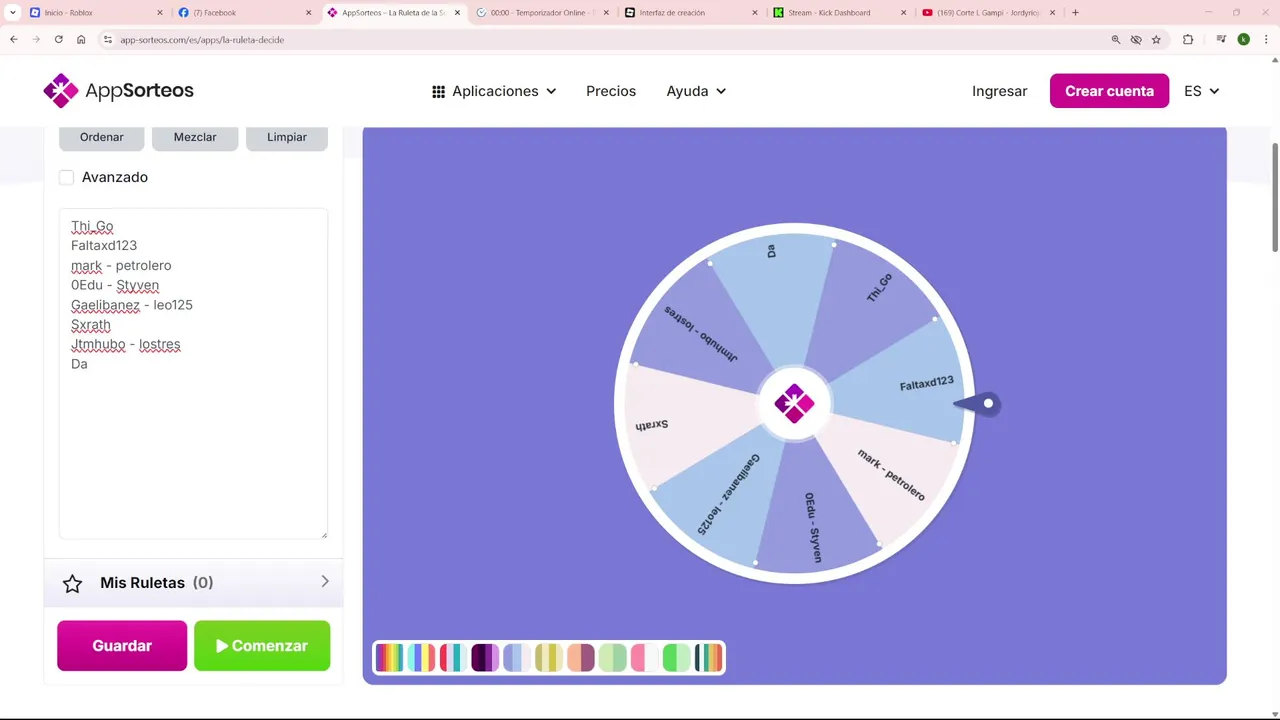Choose the pink and white palette swatch
The height and width of the screenshot is (720, 1280).
pyautogui.click(x=645, y=658)
